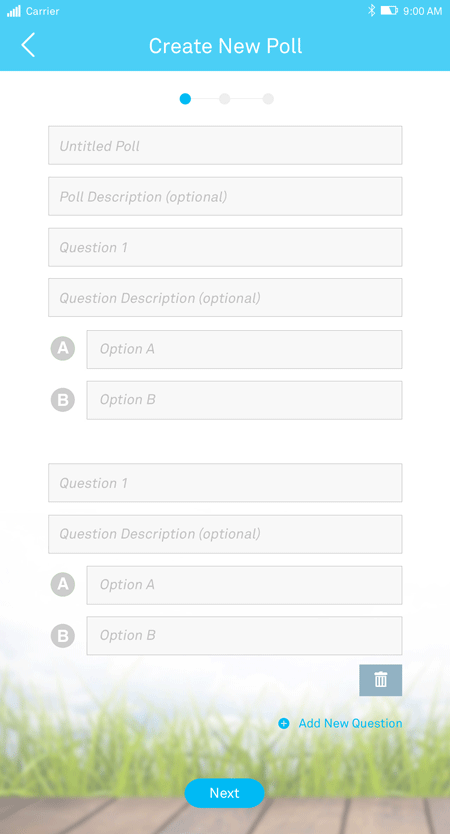Click the trash delete question icon
Screen dimensions: 450x834
pos(380,680)
